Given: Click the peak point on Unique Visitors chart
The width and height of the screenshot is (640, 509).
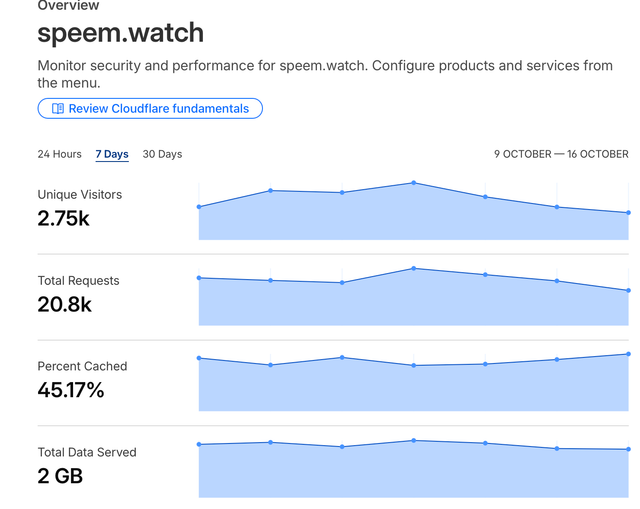Looking at the screenshot, I should (x=413, y=183).
